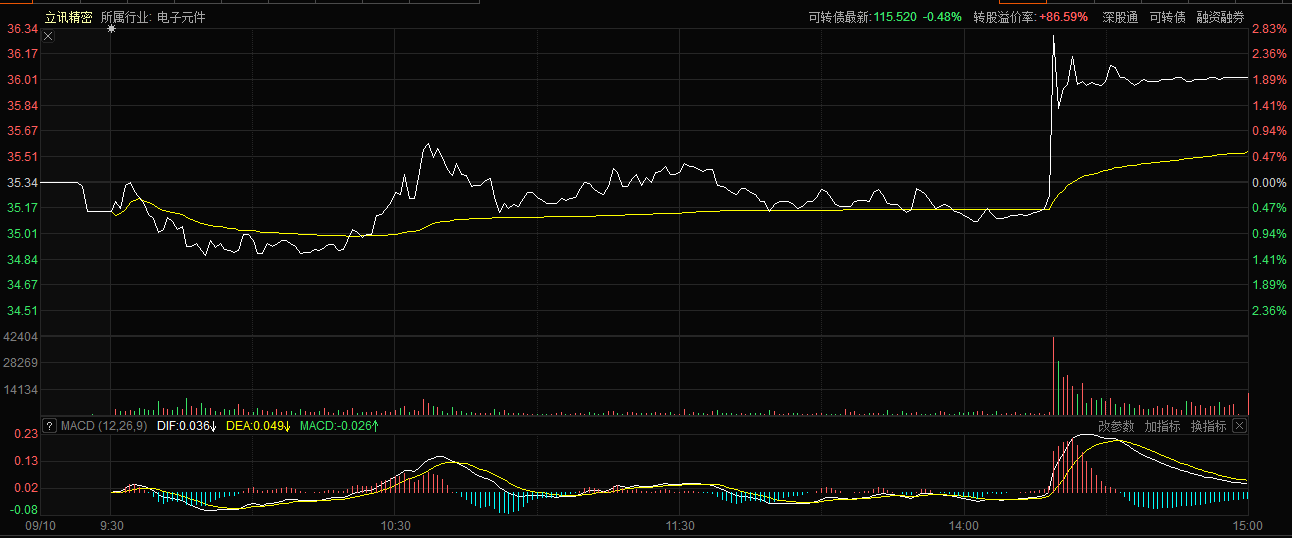Click the tallest volume bar after 14:00
This screenshot has height=538, width=1292.
tap(1053, 375)
